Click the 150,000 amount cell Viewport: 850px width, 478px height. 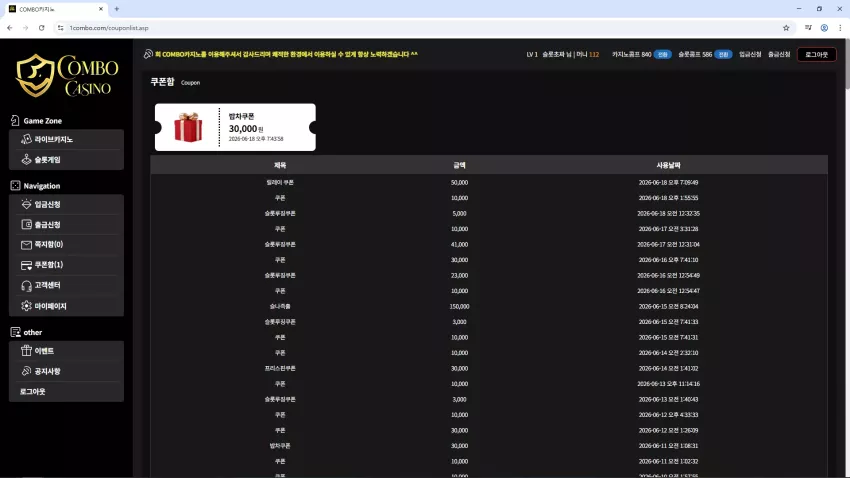click(459, 306)
